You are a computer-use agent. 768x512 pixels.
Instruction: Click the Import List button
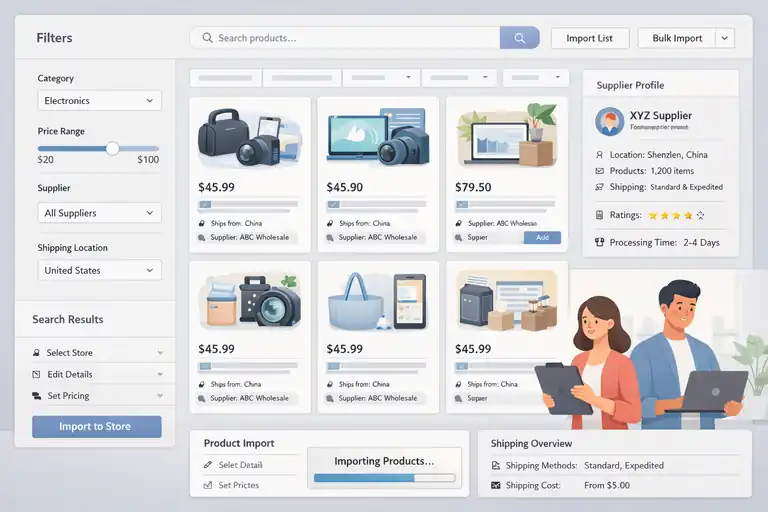tap(590, 38)
